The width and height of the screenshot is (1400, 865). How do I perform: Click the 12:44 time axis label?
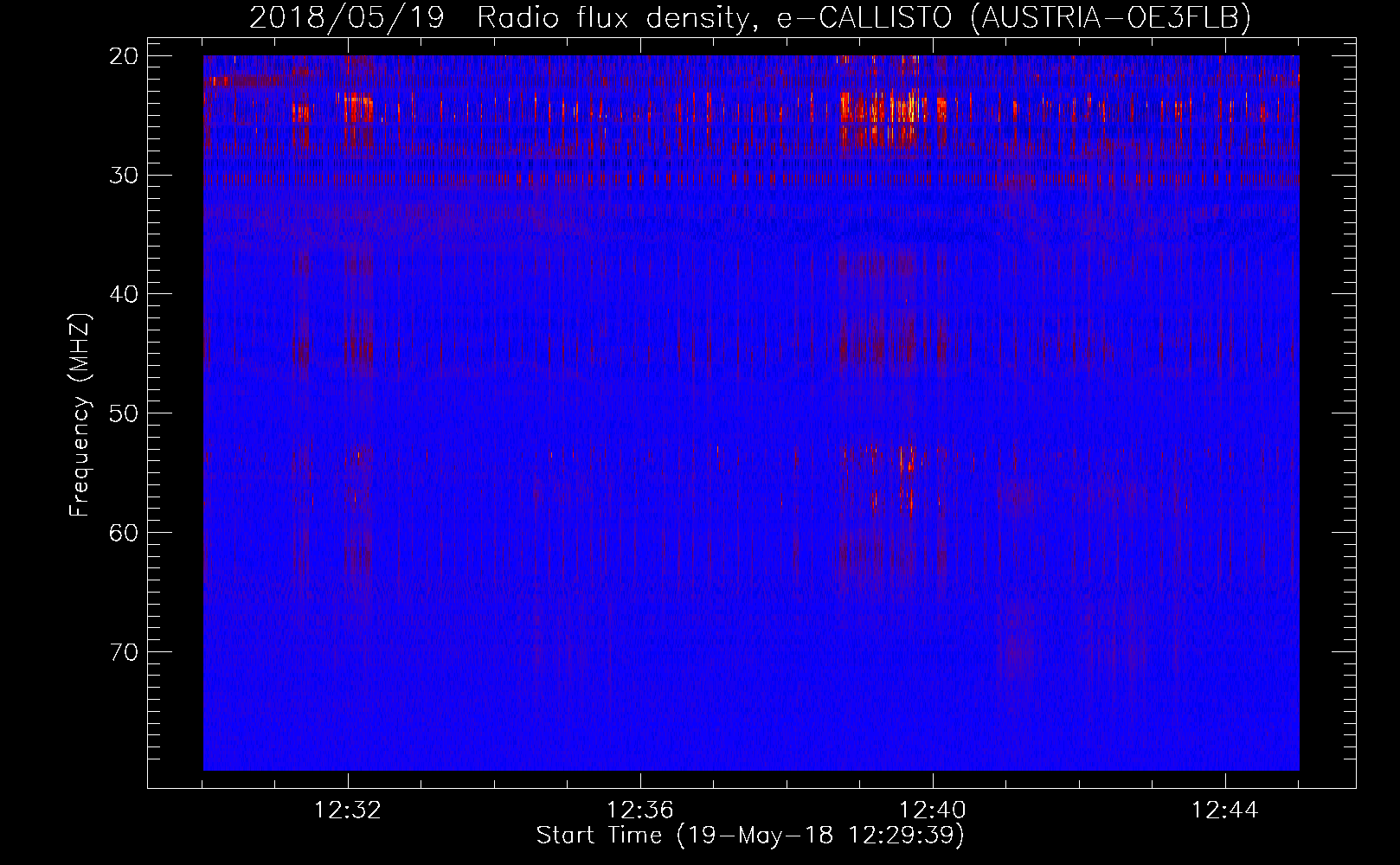pos(1225,811)
